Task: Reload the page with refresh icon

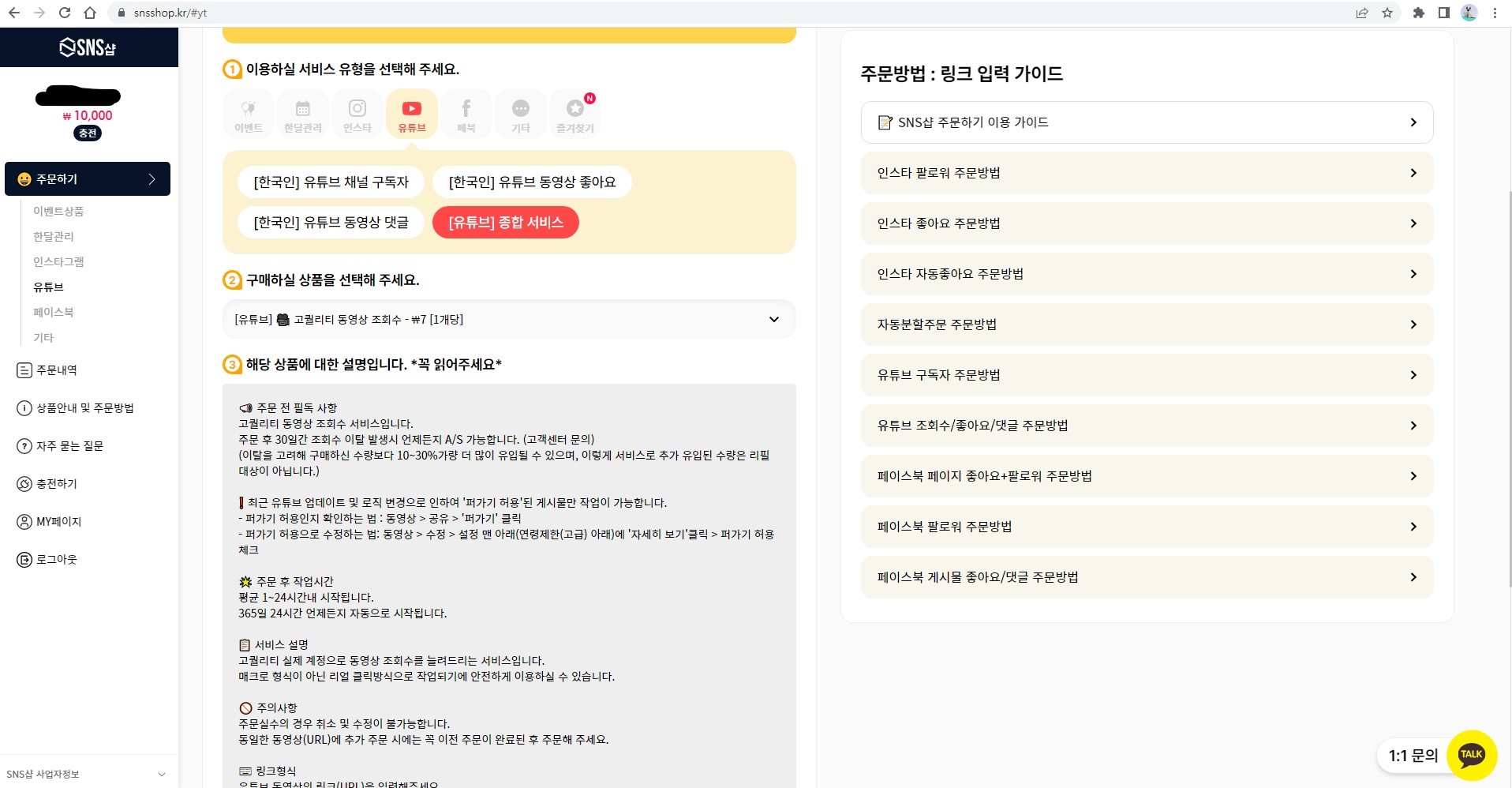Action: (x=65, y=13)
